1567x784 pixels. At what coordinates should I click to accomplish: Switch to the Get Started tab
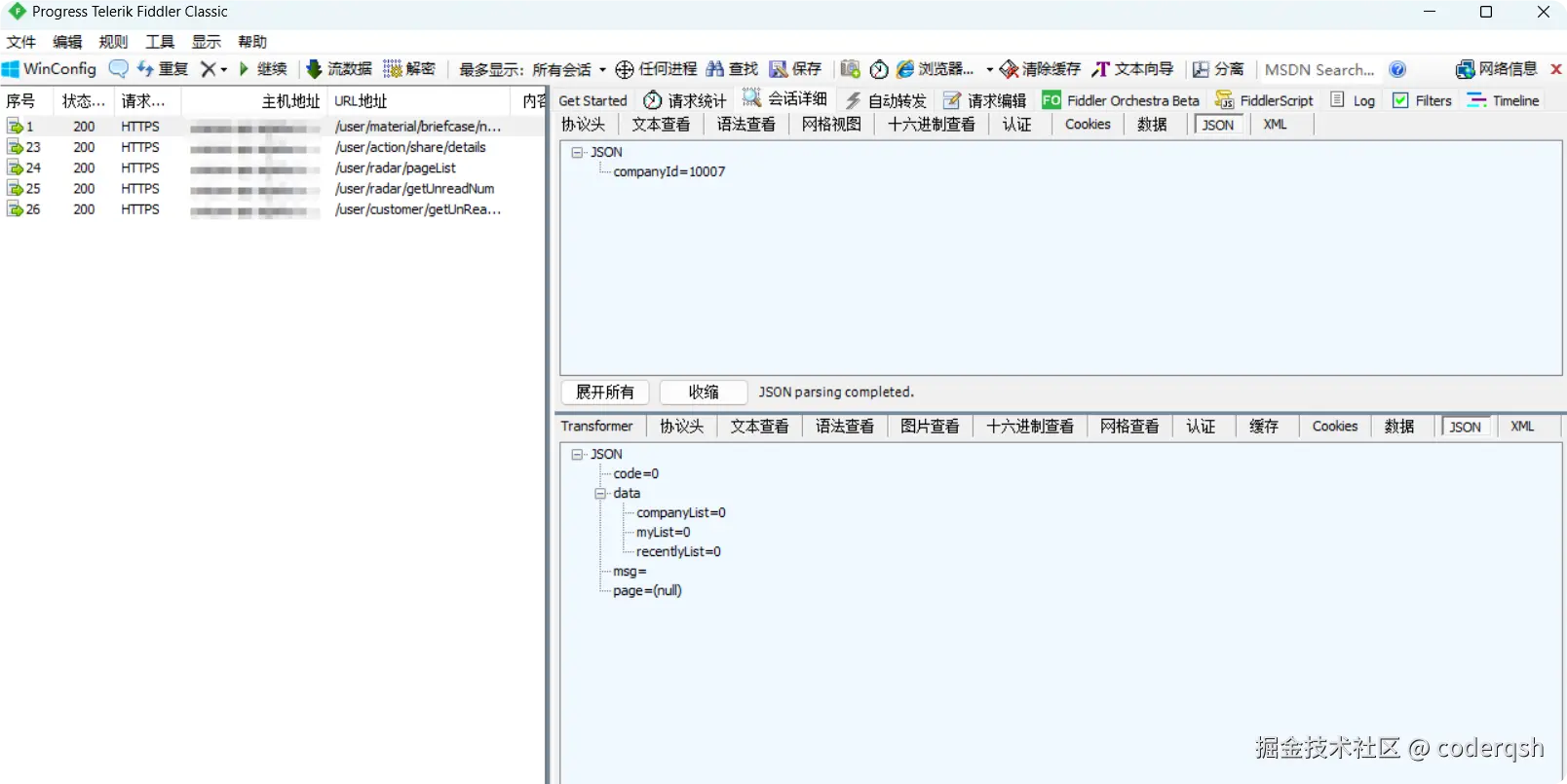[592, 100]
